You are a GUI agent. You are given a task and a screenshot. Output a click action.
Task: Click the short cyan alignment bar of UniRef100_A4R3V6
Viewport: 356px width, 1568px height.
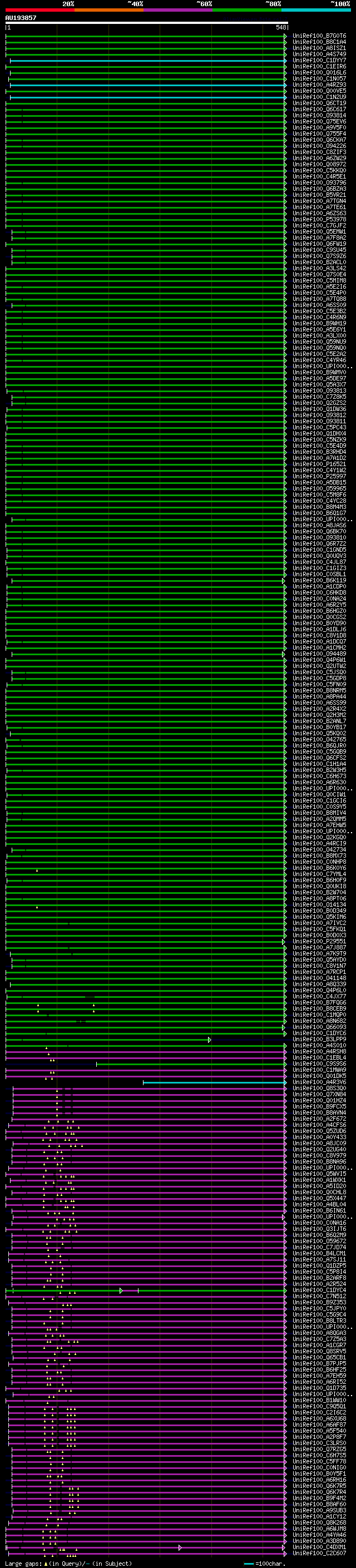[x=214, y=1082]
